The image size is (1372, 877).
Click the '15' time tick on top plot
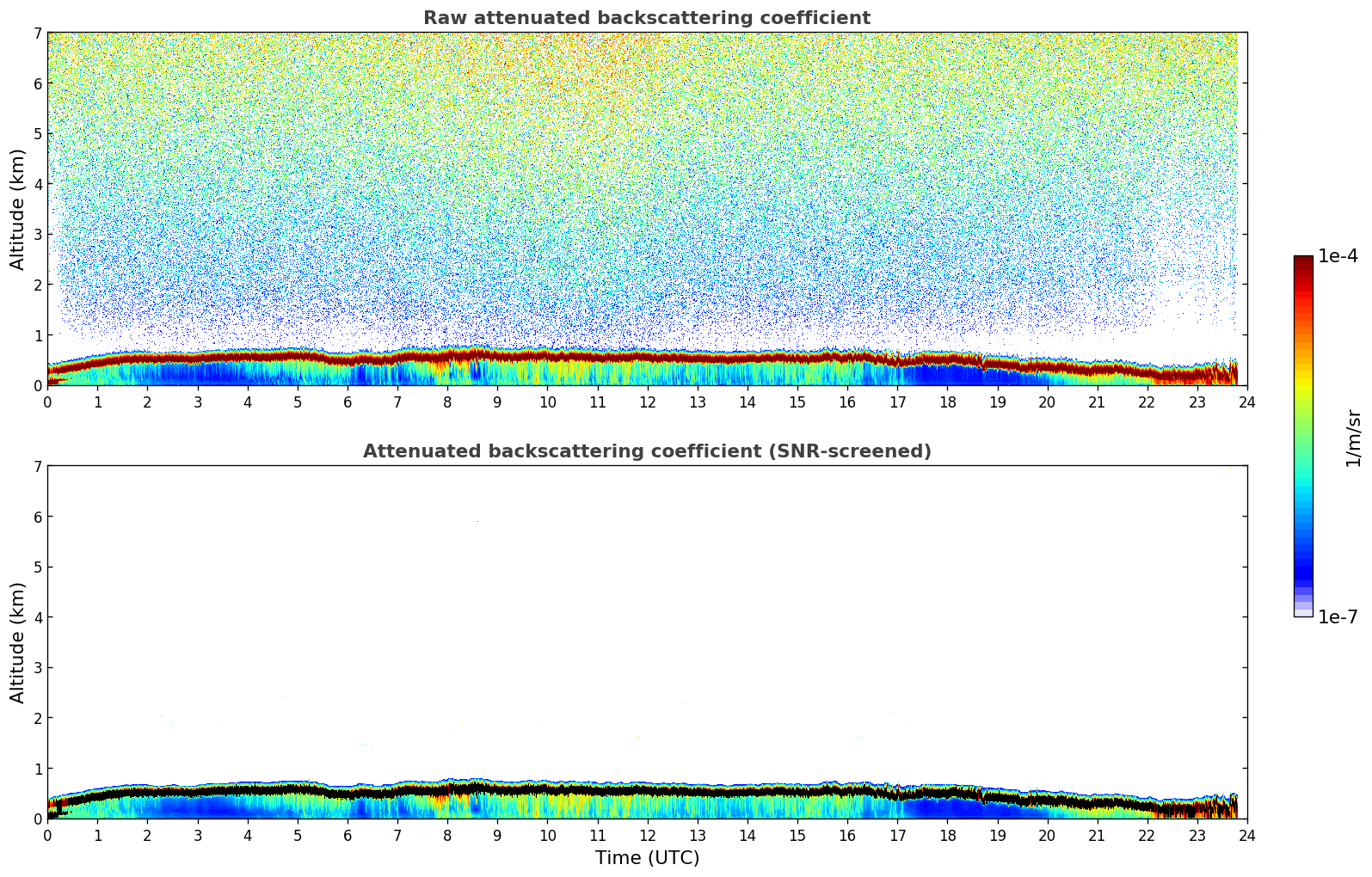(797, 402)
